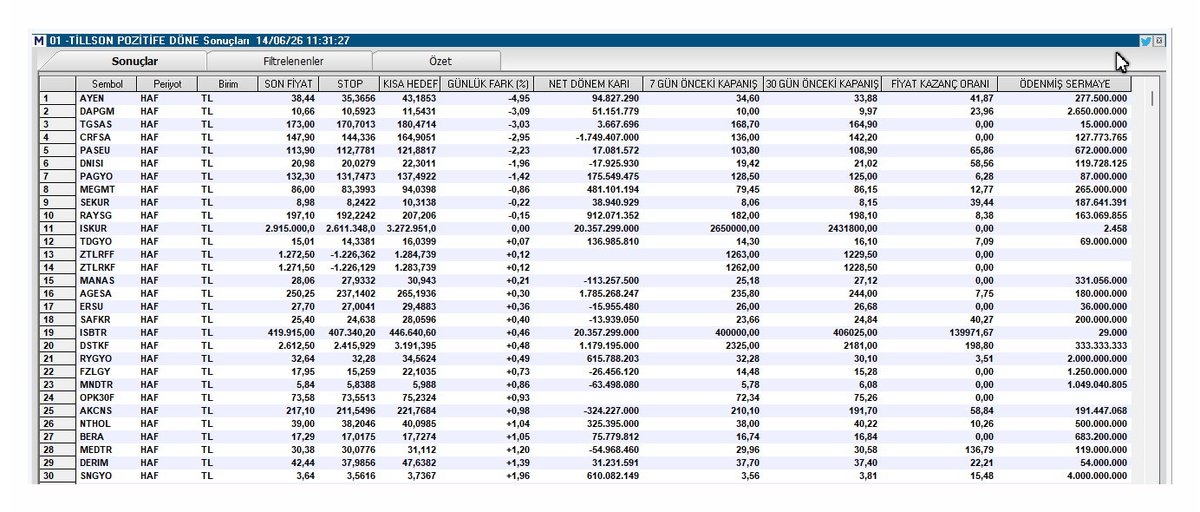
Task: Select the DERIM symbol cell
Action: tap(107, 462)
